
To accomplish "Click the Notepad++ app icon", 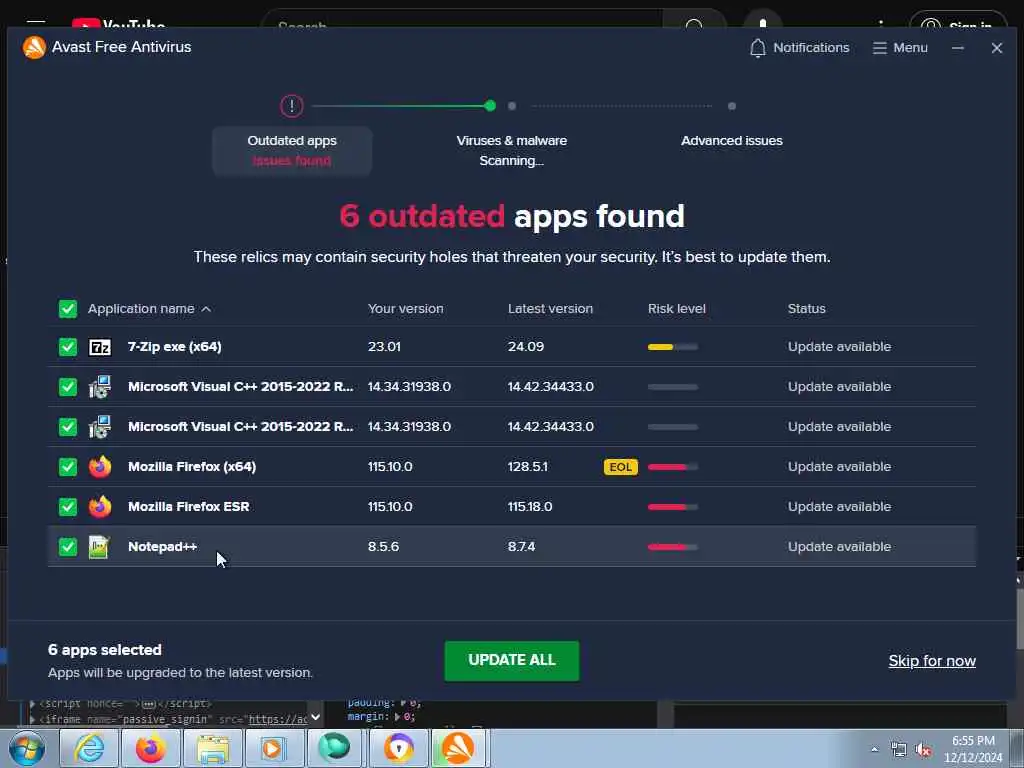I will tap(99, 547).
